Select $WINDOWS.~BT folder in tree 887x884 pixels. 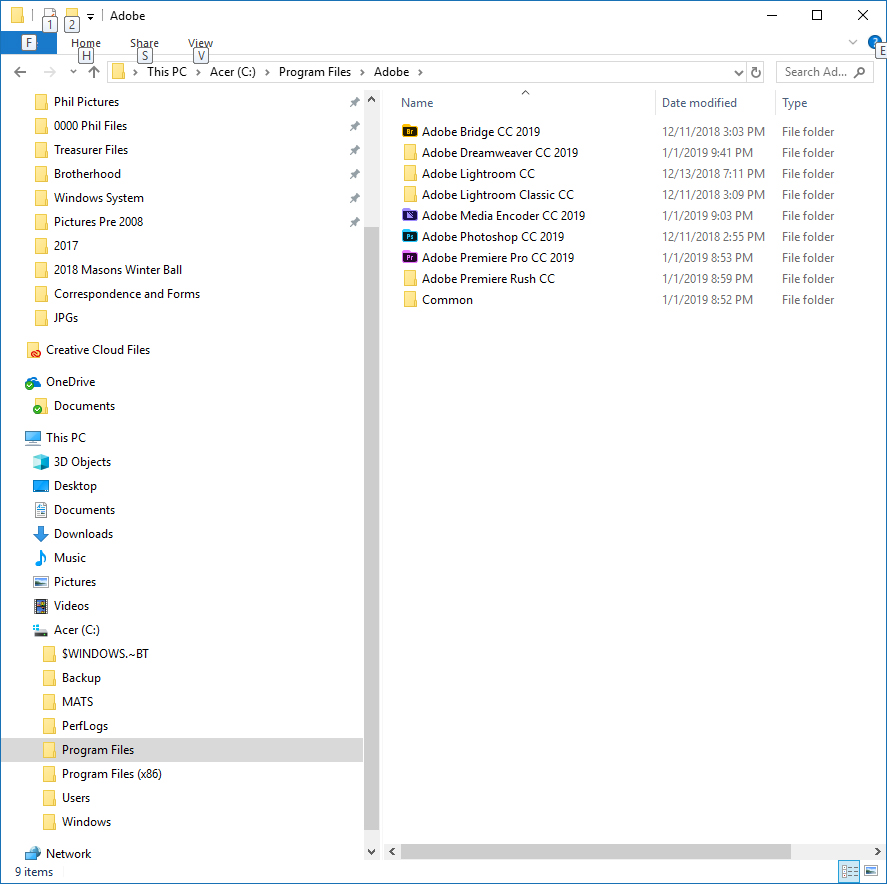coord(105,654)
